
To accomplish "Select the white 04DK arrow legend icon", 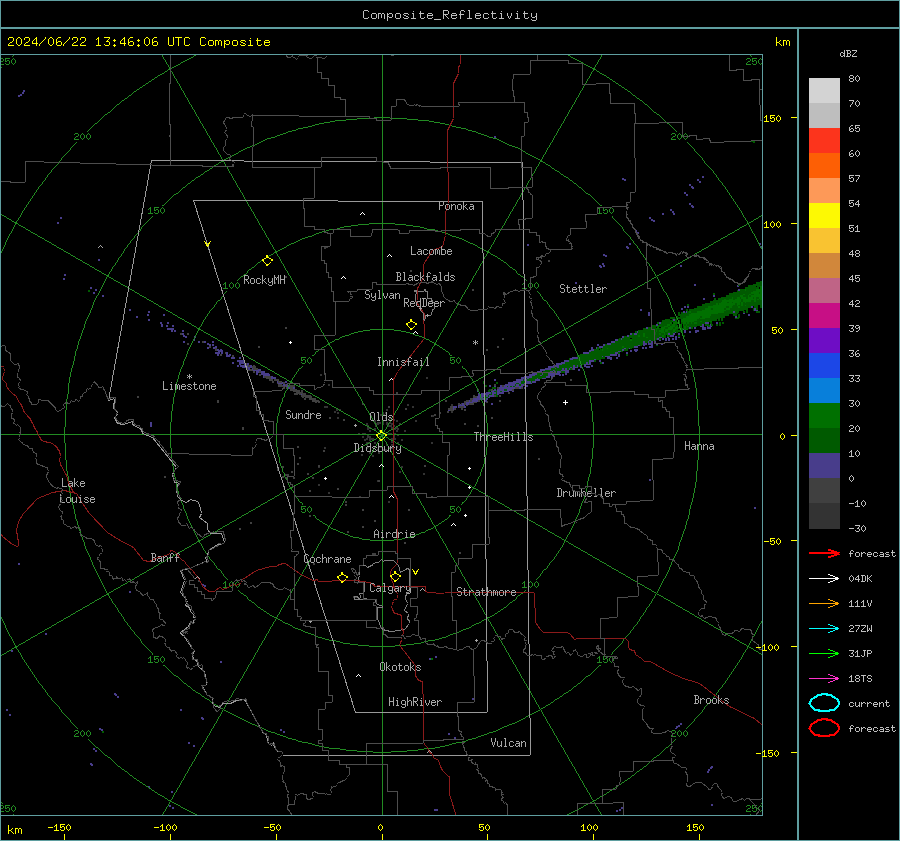I will click(824, 578).
